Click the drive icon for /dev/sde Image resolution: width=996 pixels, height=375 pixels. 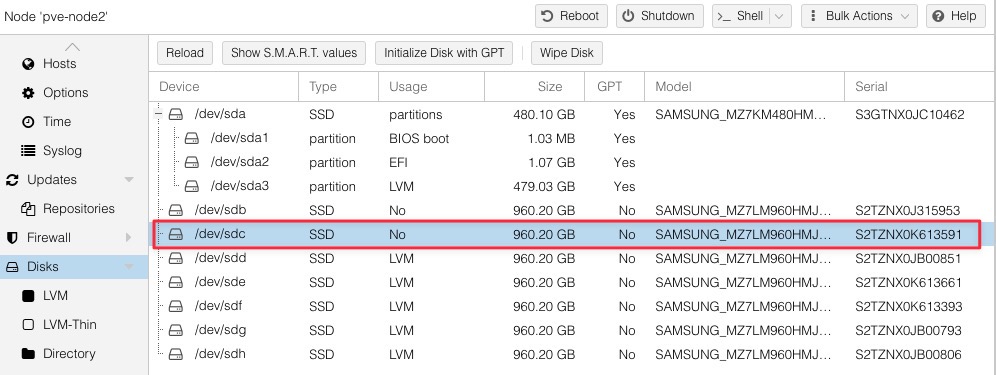coord(176,282)
